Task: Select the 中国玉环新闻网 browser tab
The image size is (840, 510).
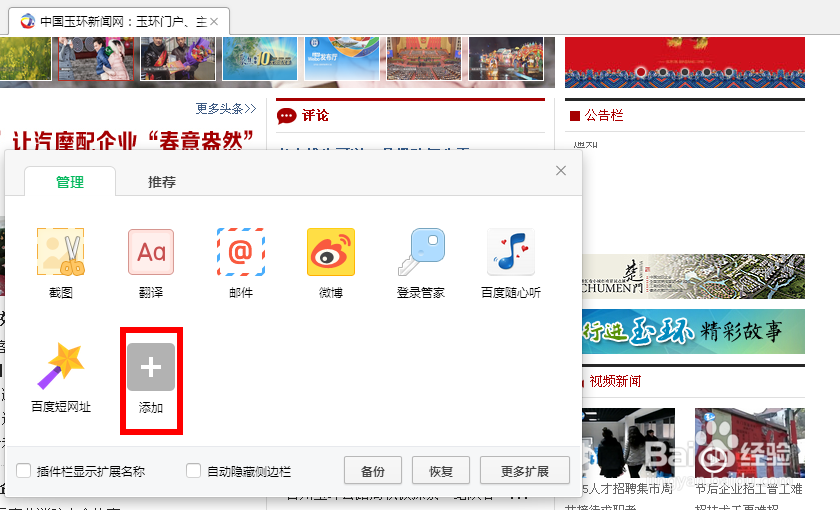Action: pos(119,21)
